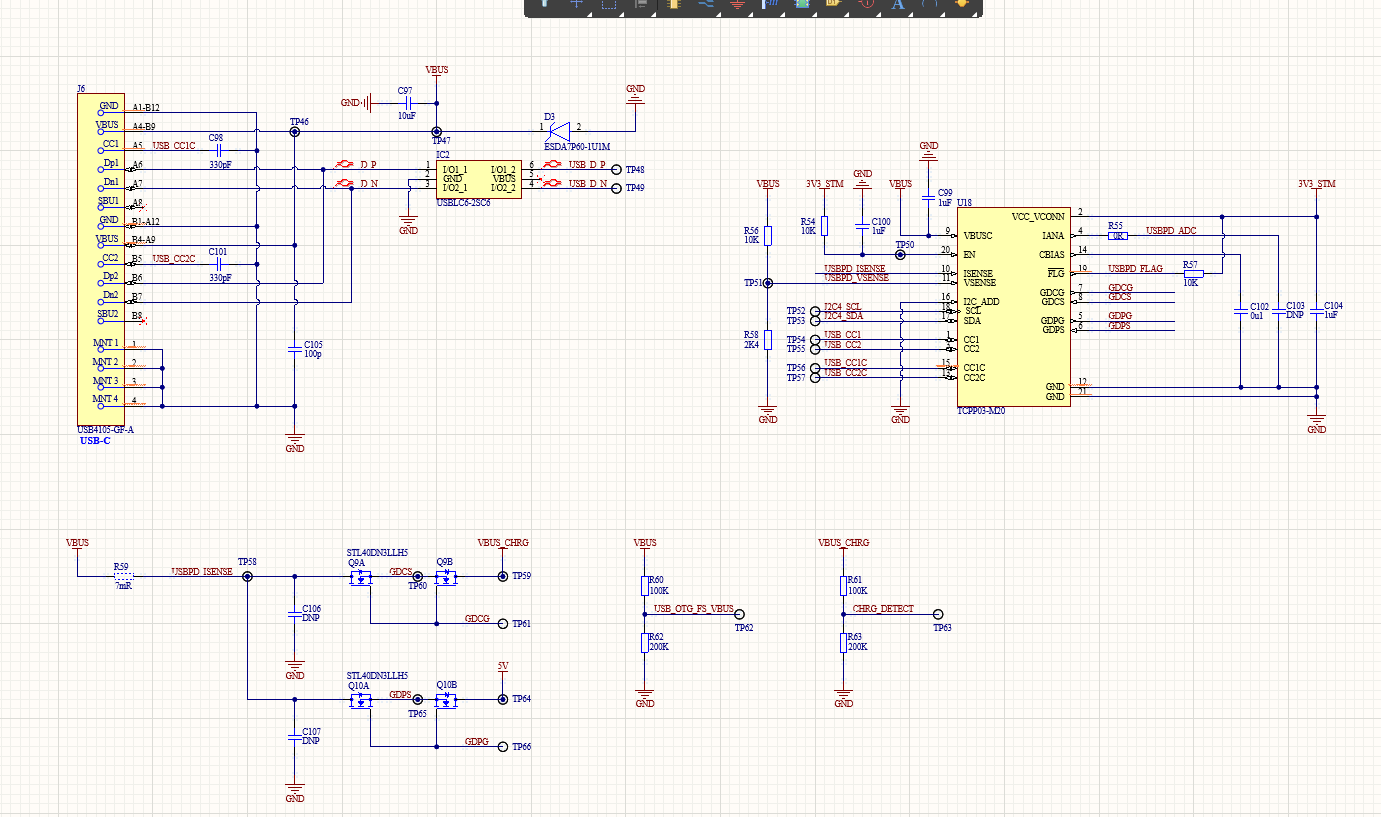Screen dimensions: 1381x817
Task: Select resistor R56 symbol
Action: 767,236
